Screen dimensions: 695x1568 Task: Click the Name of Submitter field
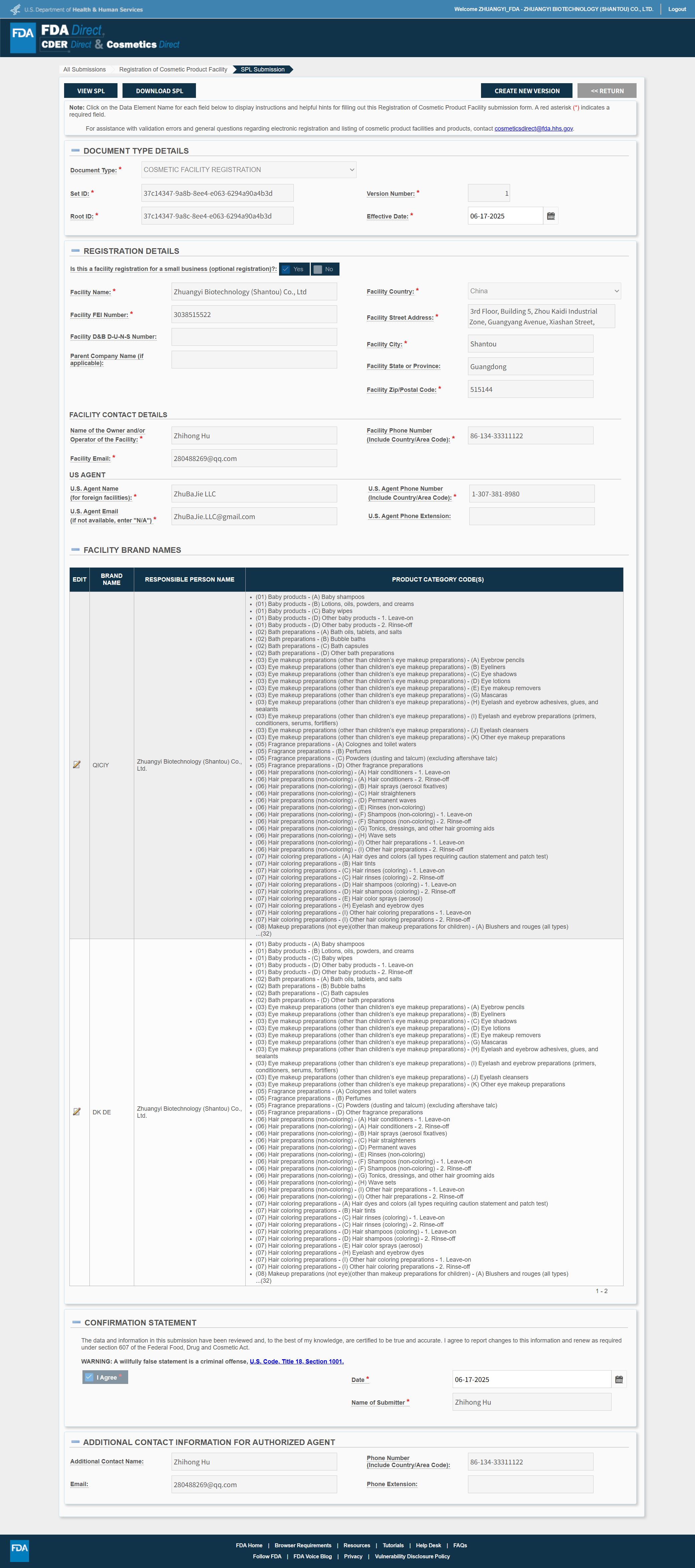point(532,1402)
